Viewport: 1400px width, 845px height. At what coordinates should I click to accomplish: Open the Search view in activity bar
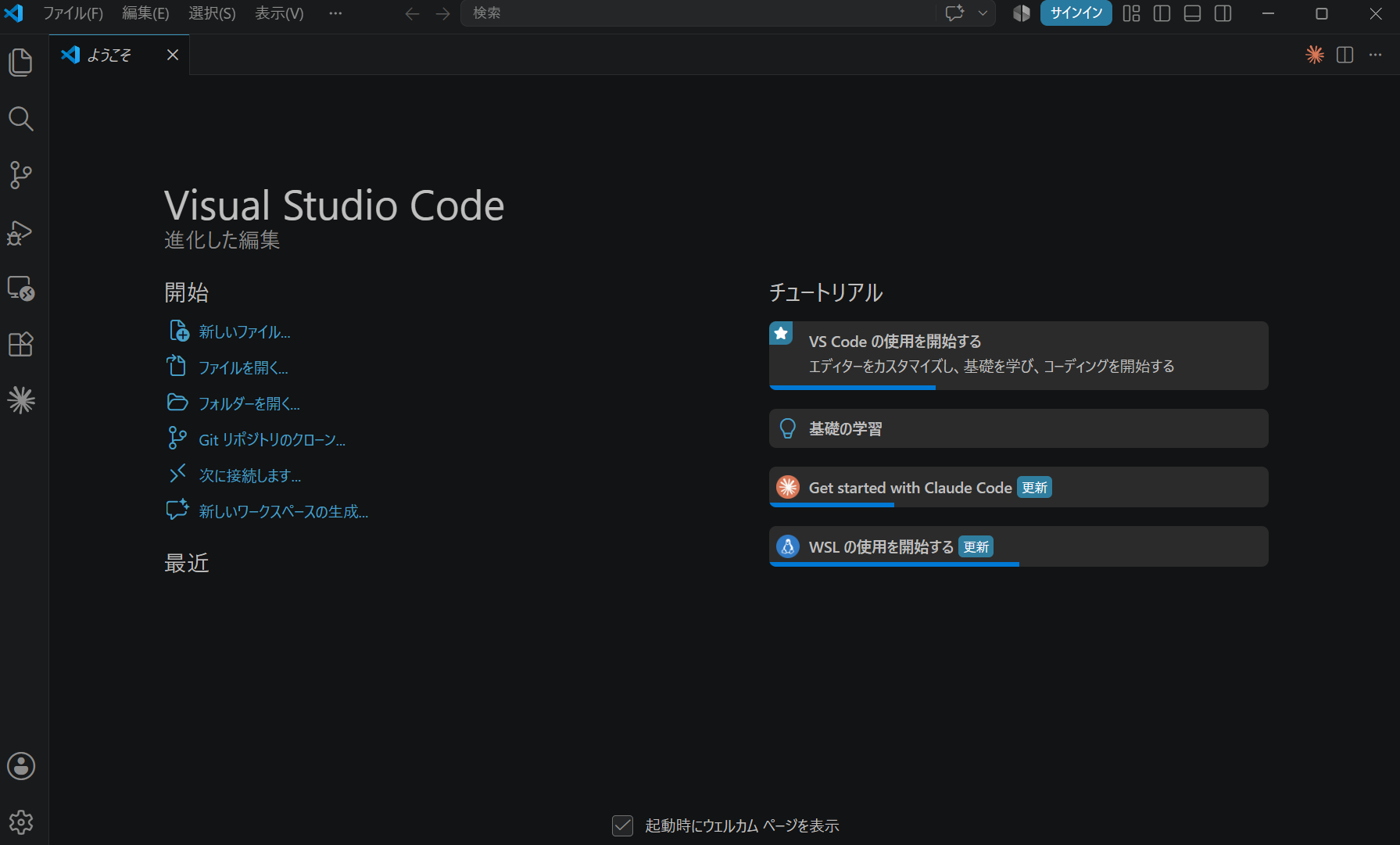coord(21,119)
